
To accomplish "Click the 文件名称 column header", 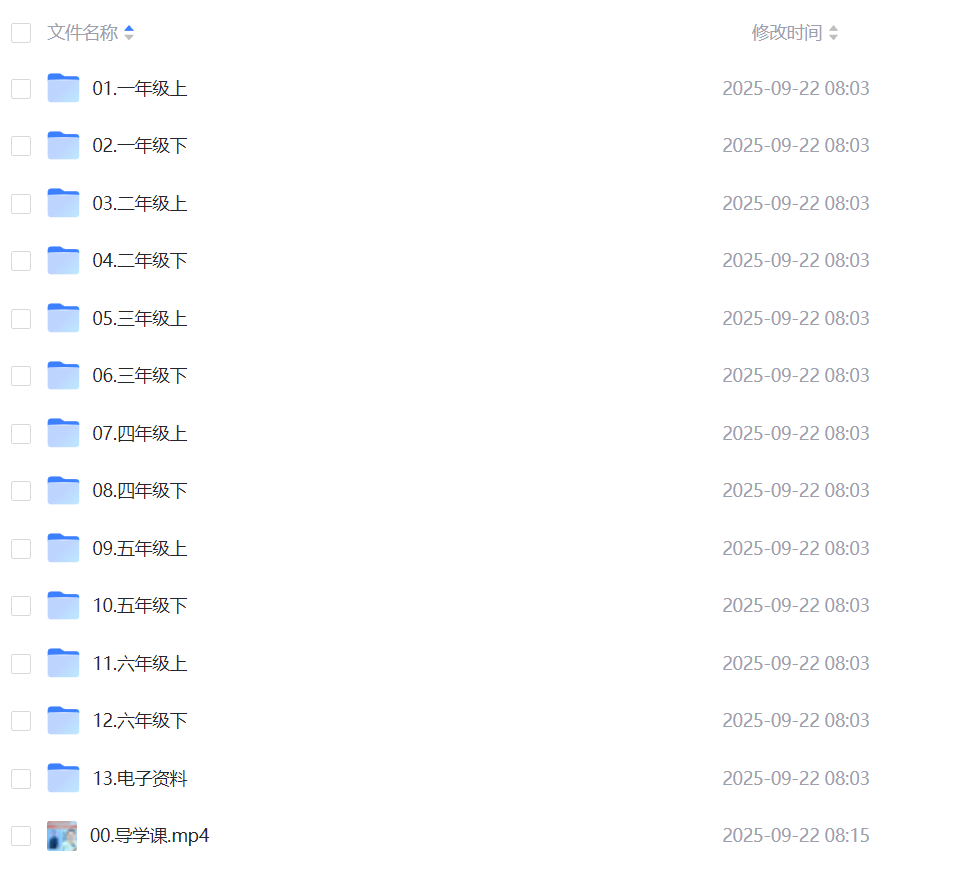I will click(83, 33).
